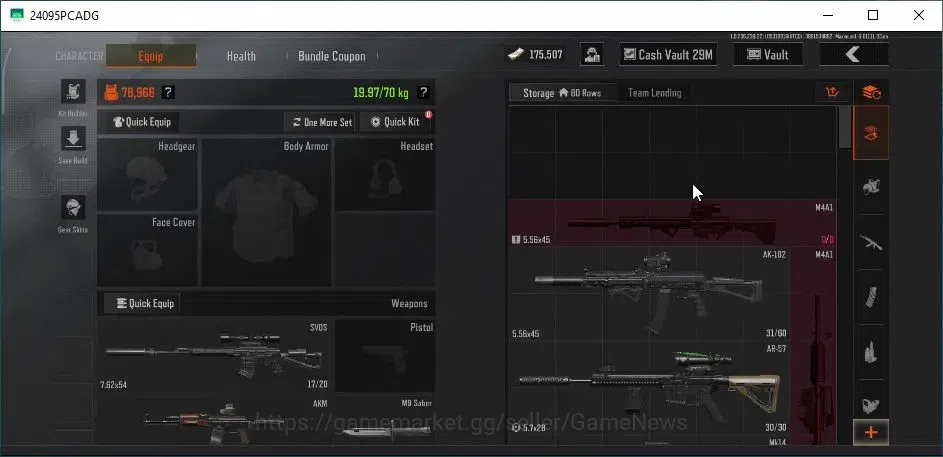This screenshot has height=457, width=943.
Task: Click the 19.97/70 kg weight value
Action: pos(381,93)
